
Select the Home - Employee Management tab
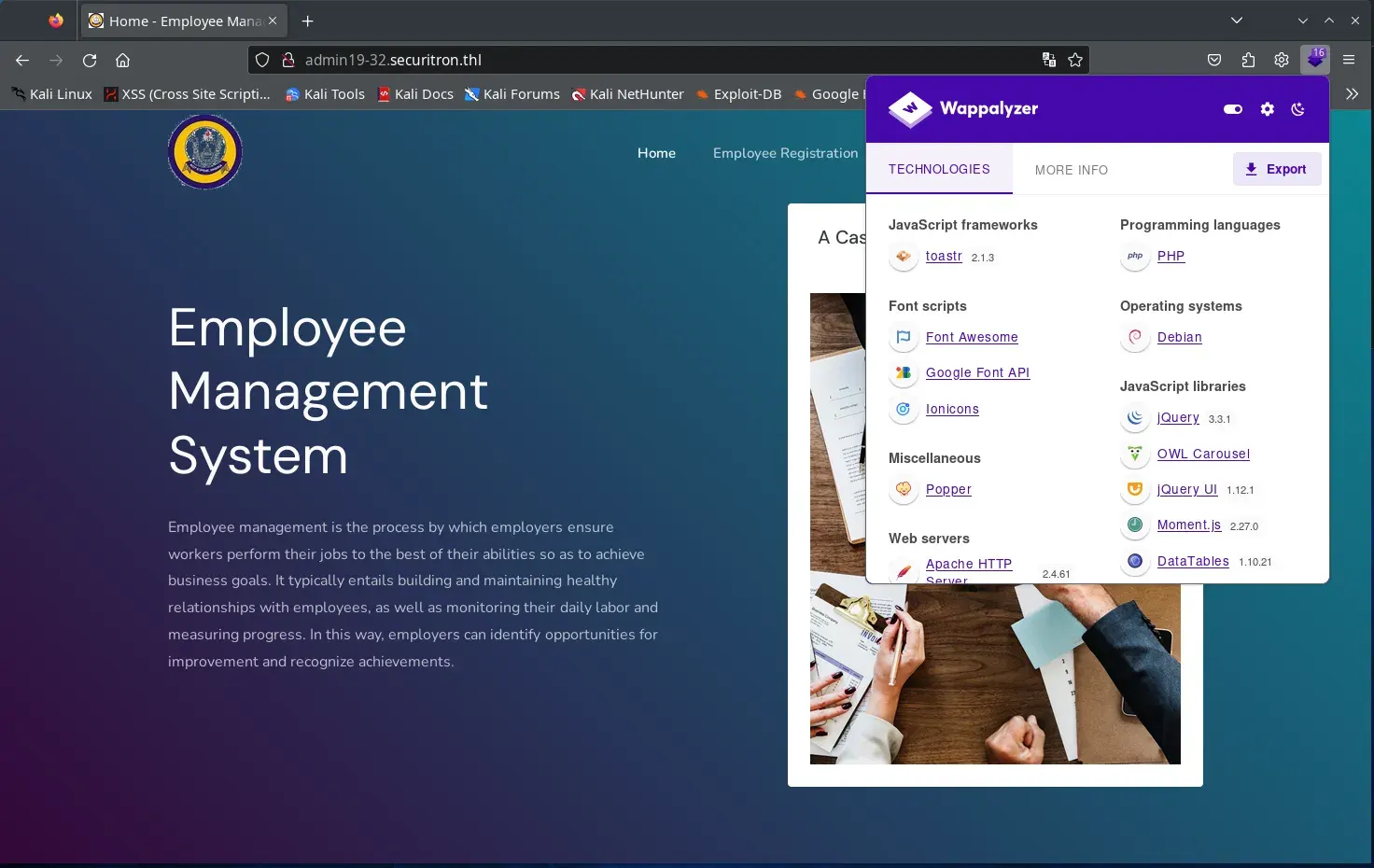[184, 21]
